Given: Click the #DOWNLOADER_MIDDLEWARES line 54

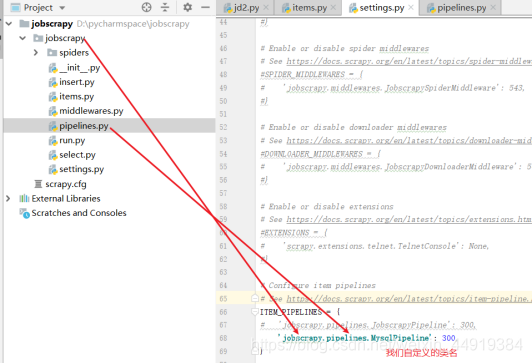Looking at the screenshot, I should (320, 154).
